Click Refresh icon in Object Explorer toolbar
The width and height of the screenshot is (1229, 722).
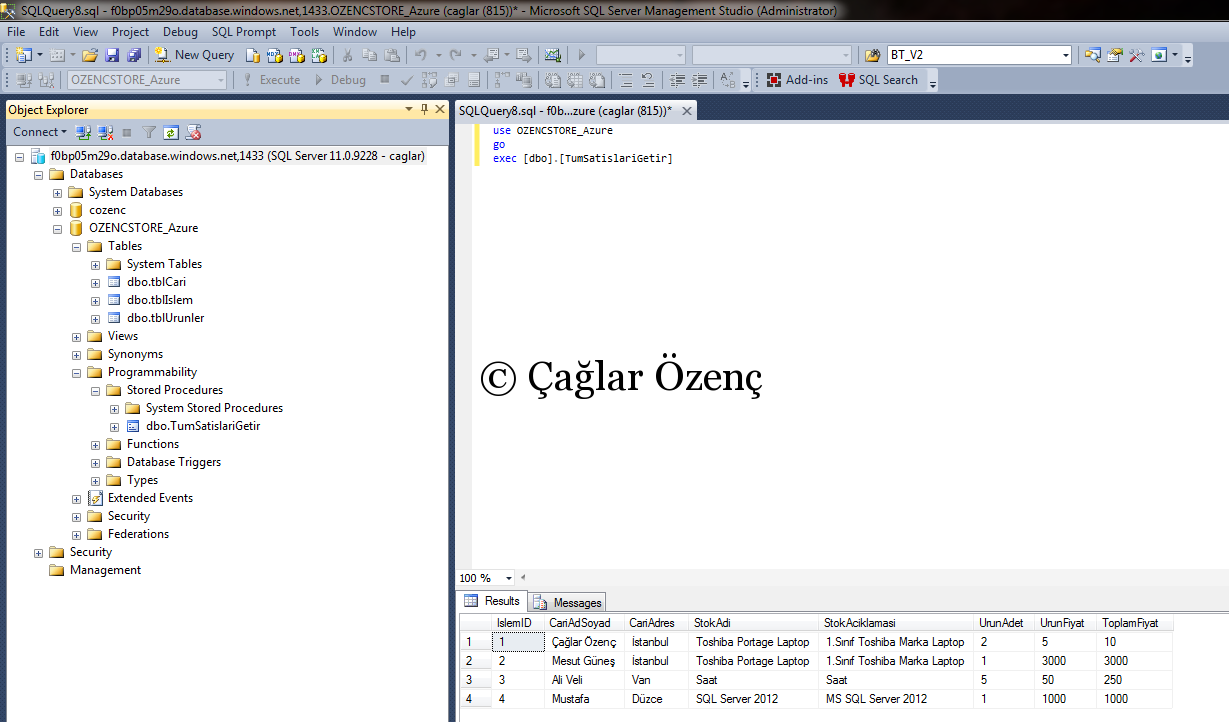[171, 132]
